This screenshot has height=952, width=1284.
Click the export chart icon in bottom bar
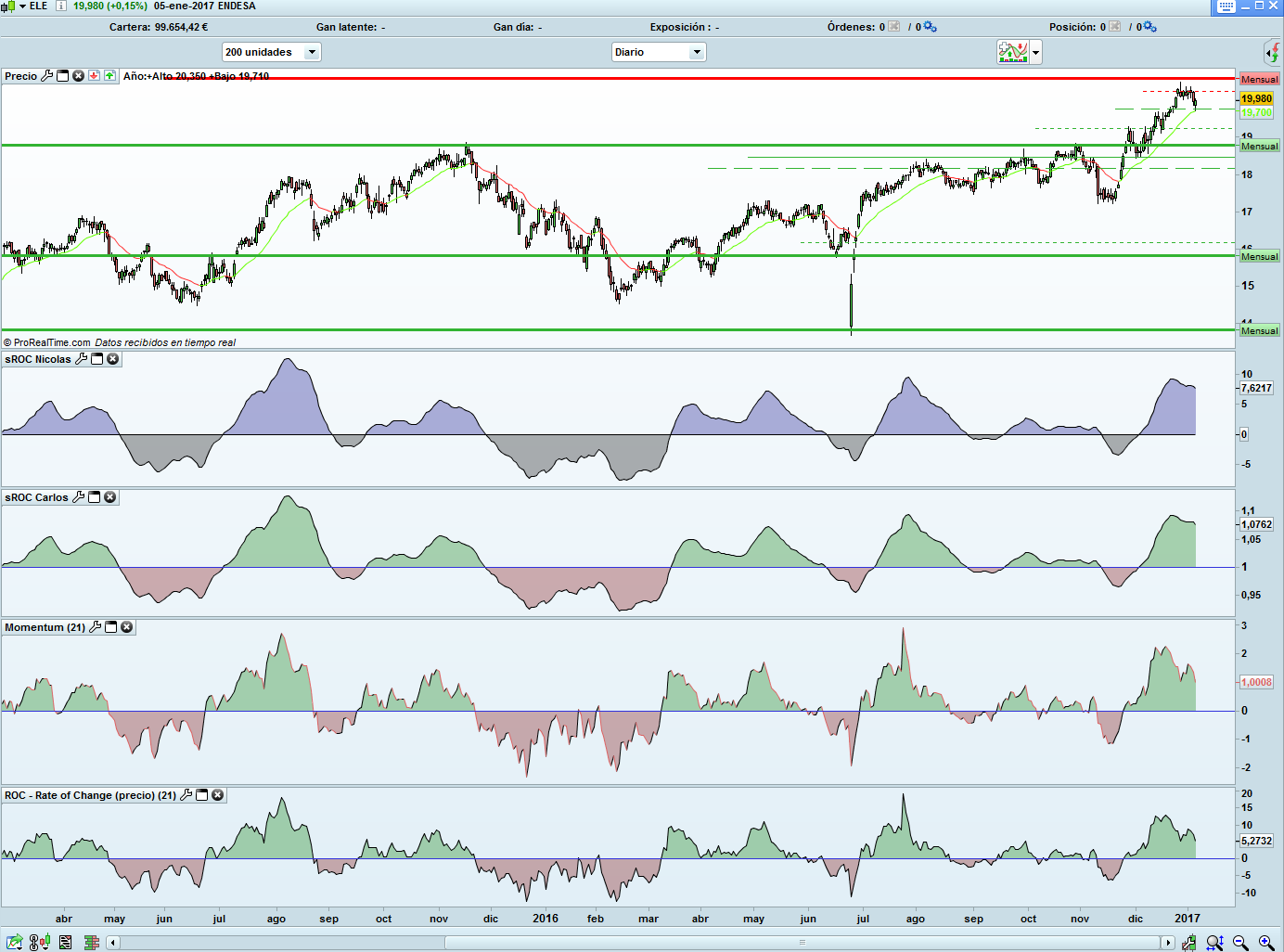(x=15, y=943)
